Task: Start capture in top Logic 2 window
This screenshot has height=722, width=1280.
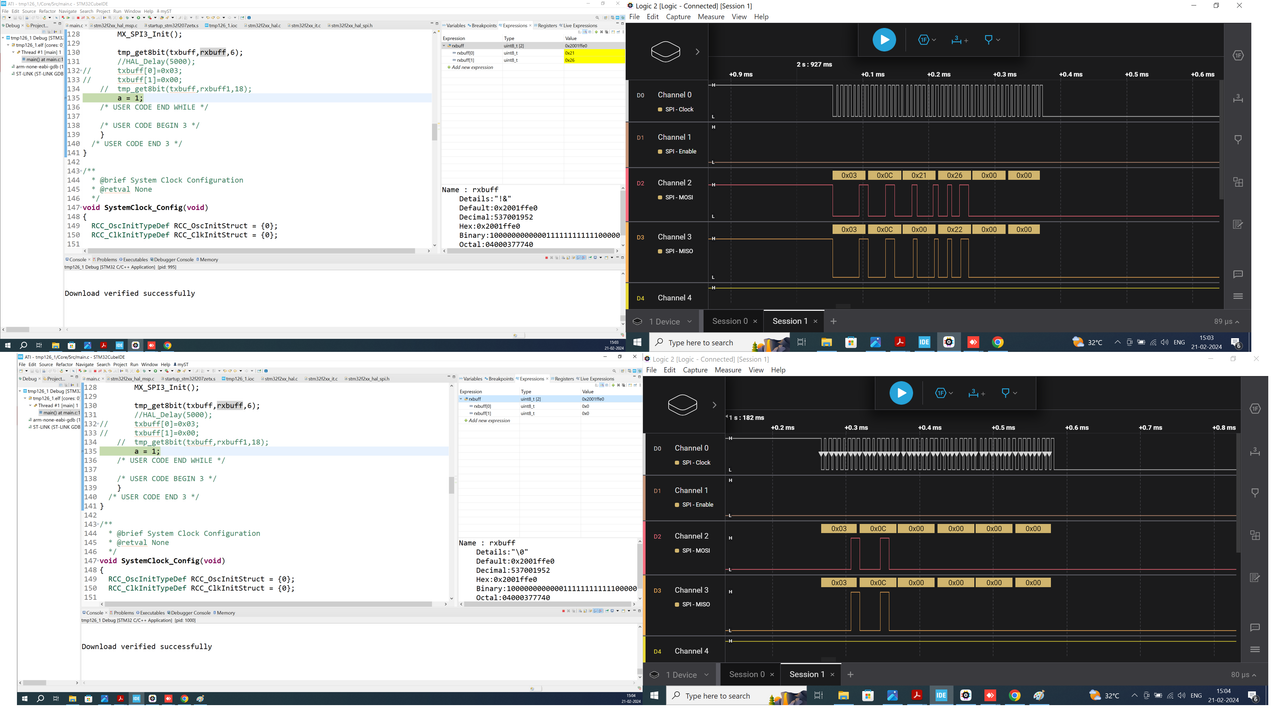Action: 884,40
